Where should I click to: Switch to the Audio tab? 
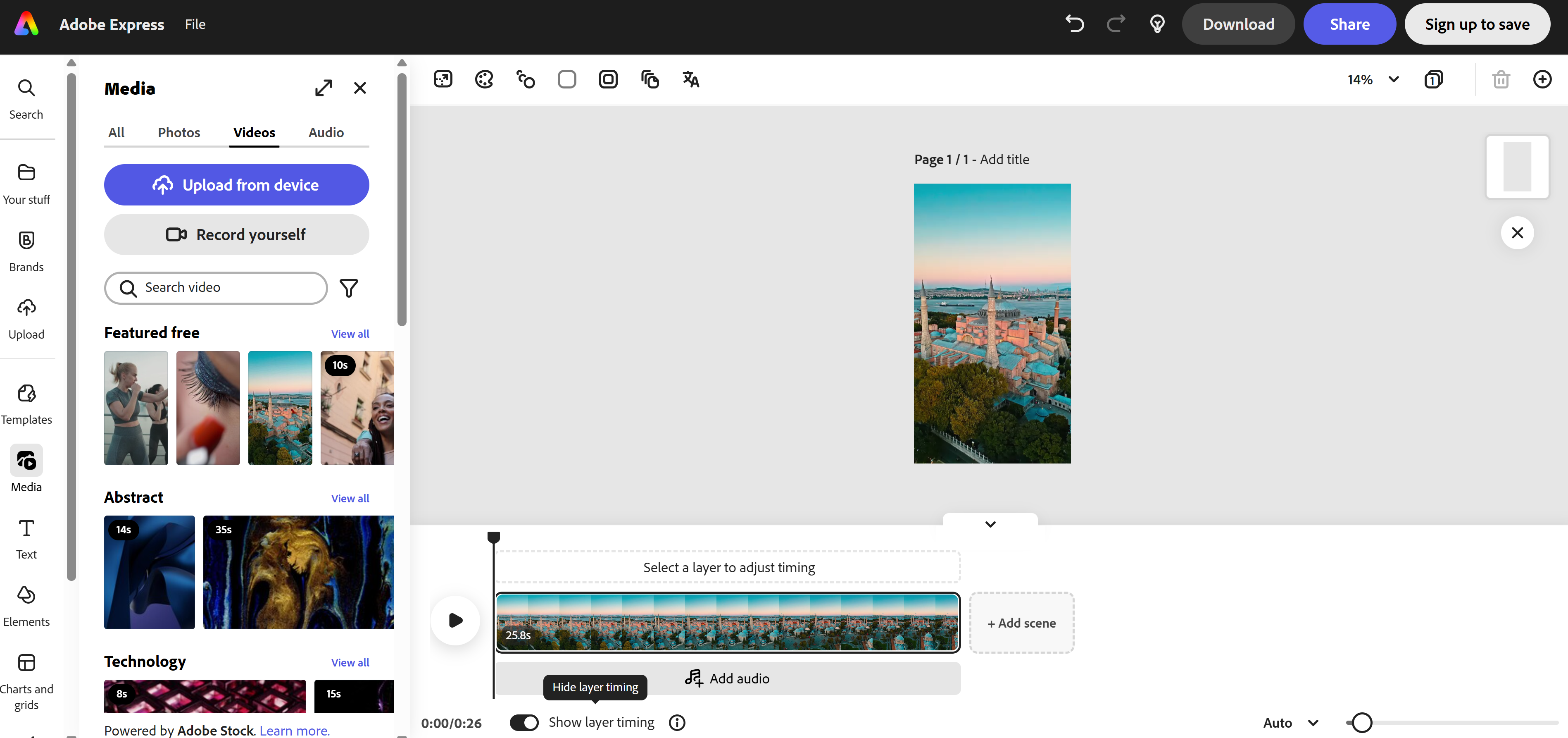click(x=326, y=132)
